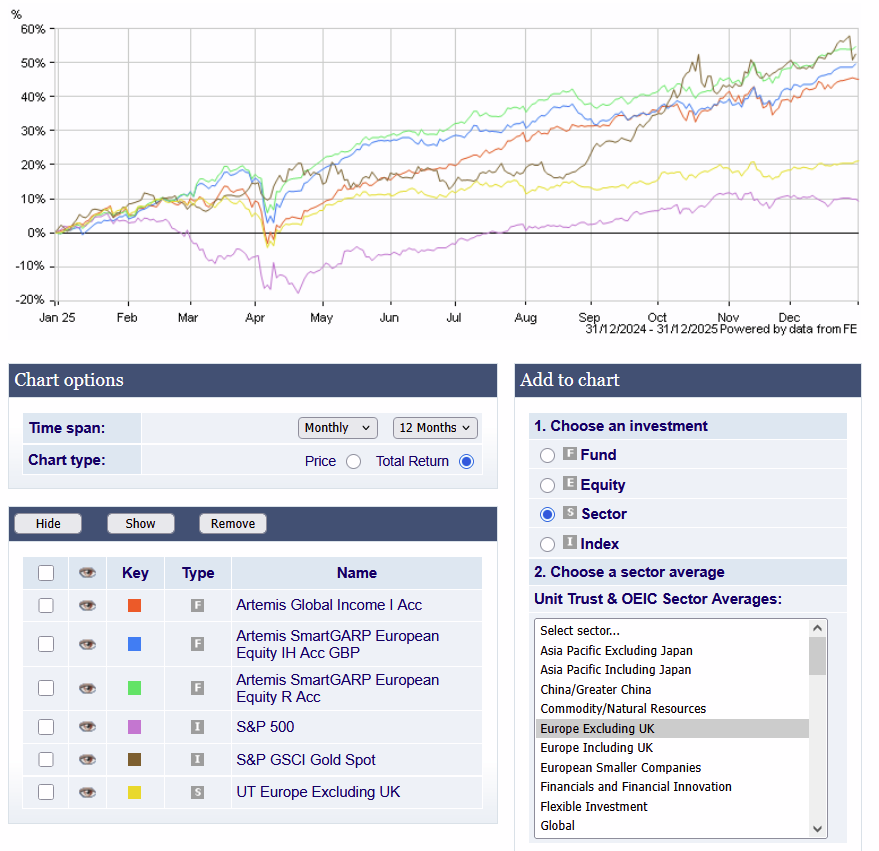The width and height of the screenshot is (879, 851).
Task: Click eye icon beside S&P GSCI Gold Spot
Action: point(88,760)
